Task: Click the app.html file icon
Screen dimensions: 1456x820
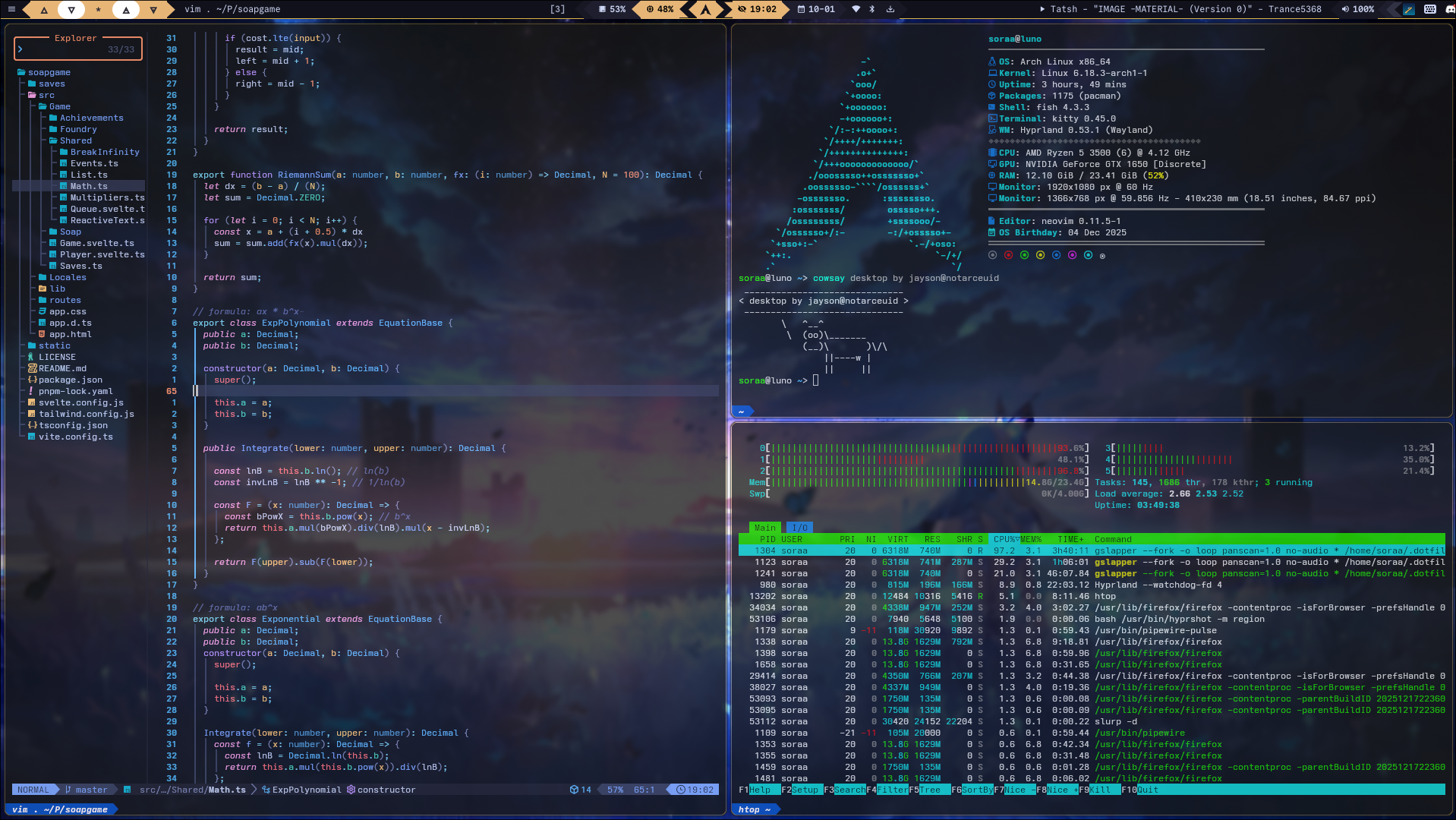Action: pos(43,334)
